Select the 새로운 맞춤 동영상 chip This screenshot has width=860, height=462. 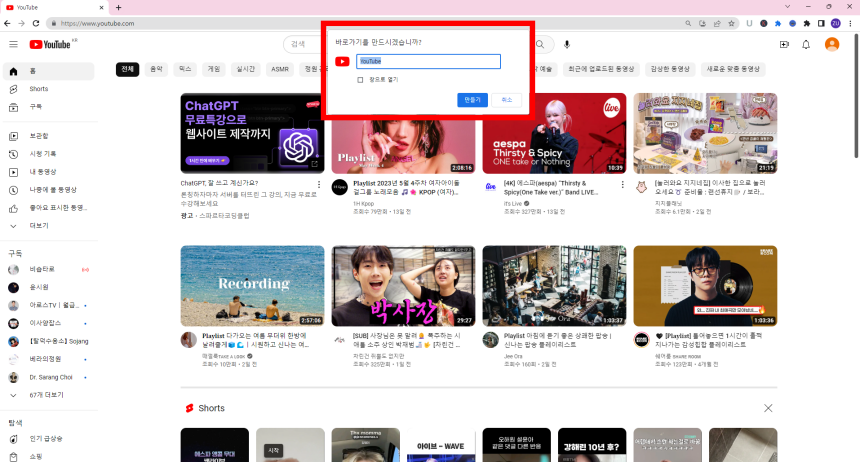click(x=733, y=69)
